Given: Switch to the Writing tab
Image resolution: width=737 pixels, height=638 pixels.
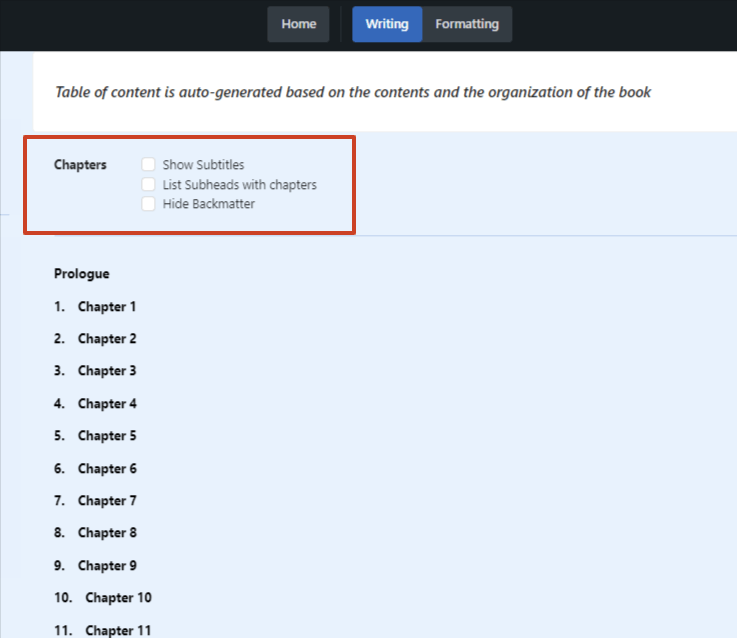Looking at the screenshot, I should [387, 24].
